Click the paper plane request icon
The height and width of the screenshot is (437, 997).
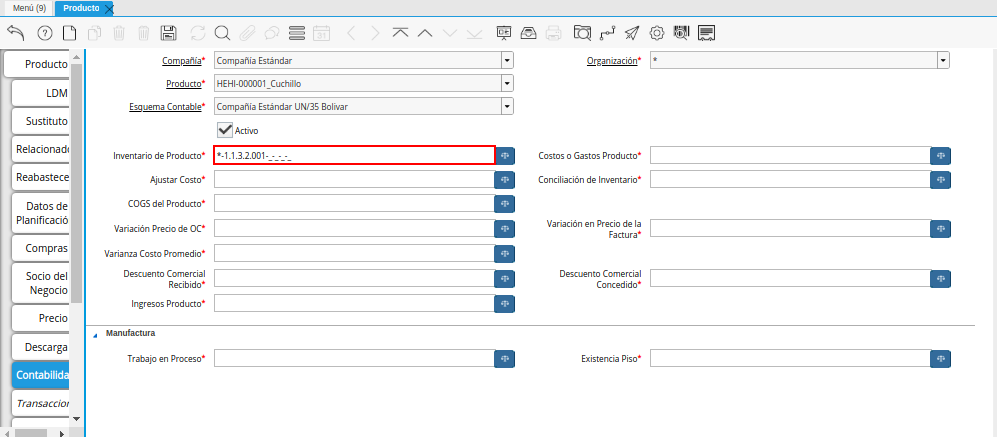[x=631, y=33]
